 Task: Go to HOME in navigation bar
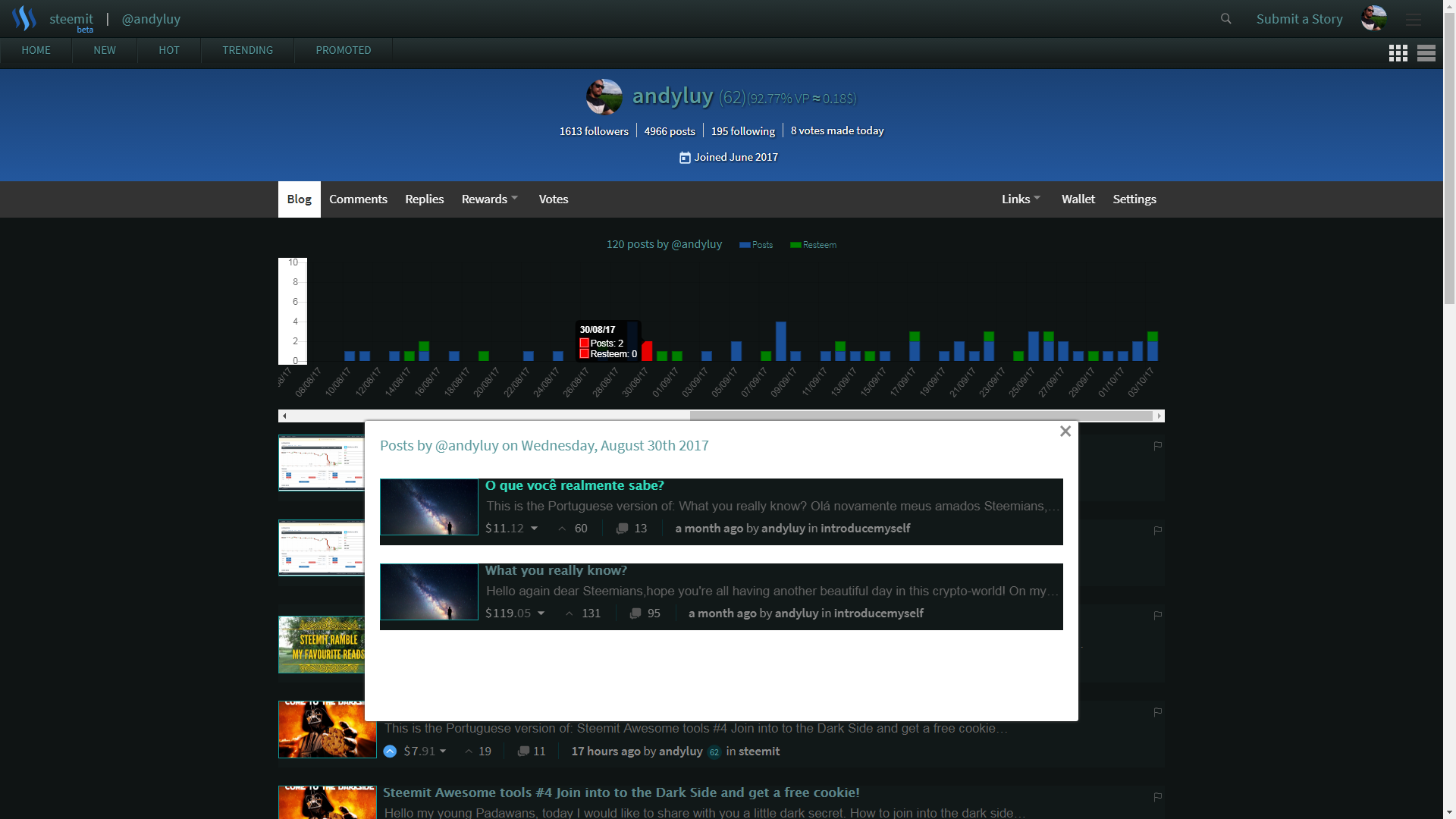[36, 50]
